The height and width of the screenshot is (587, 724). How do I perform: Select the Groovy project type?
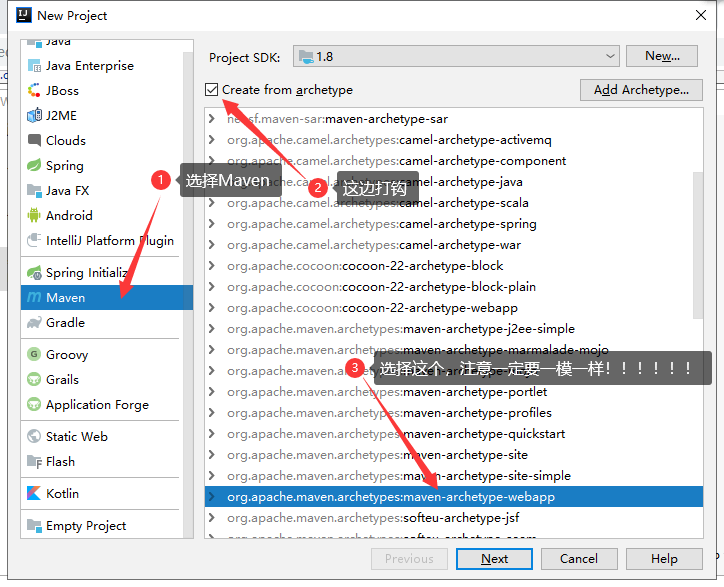tap(102, 354)
